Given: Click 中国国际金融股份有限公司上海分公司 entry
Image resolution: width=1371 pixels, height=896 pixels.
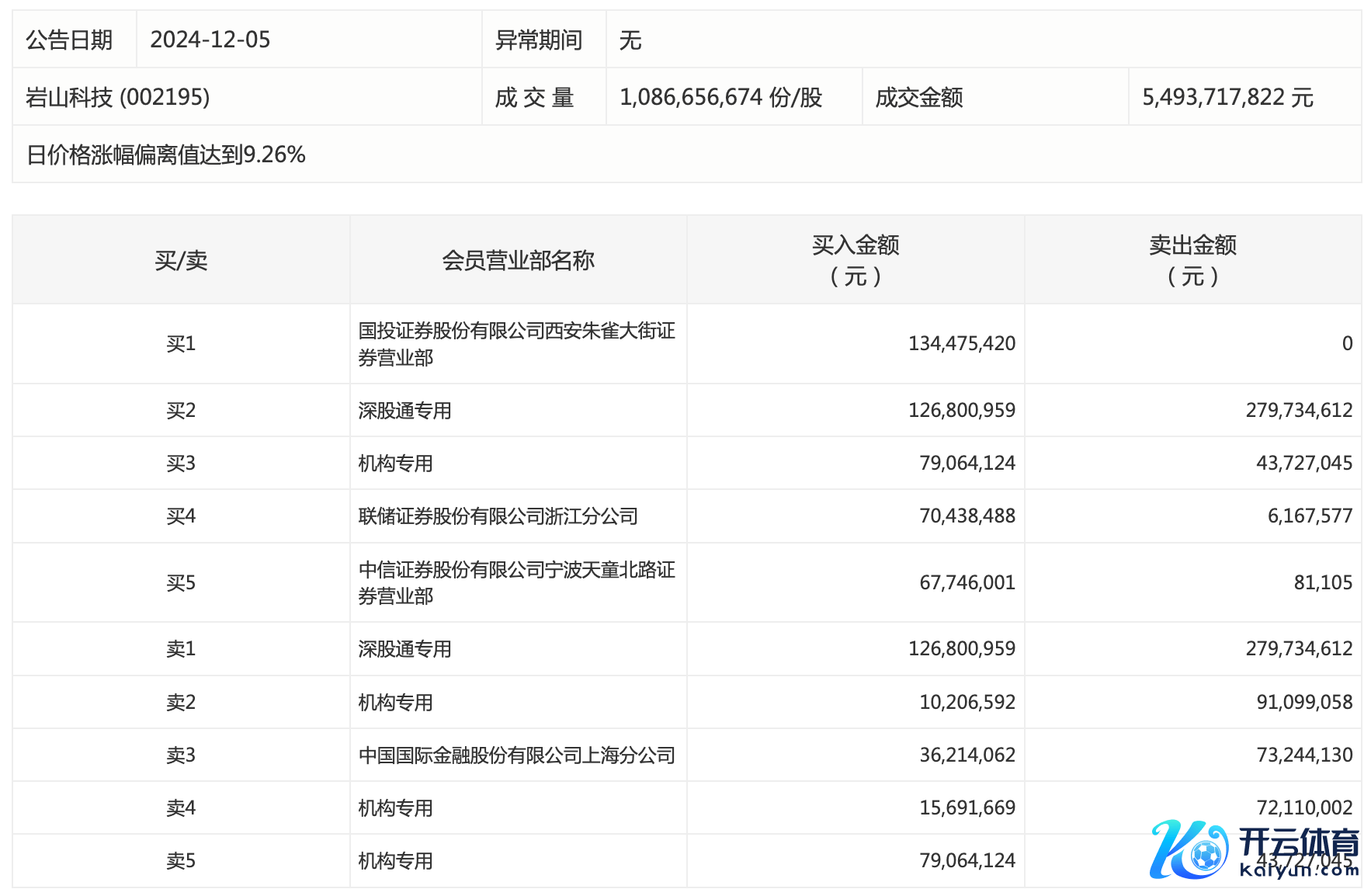Looking at the screenshot, I should pyautogui.click(x=516, y=755).
